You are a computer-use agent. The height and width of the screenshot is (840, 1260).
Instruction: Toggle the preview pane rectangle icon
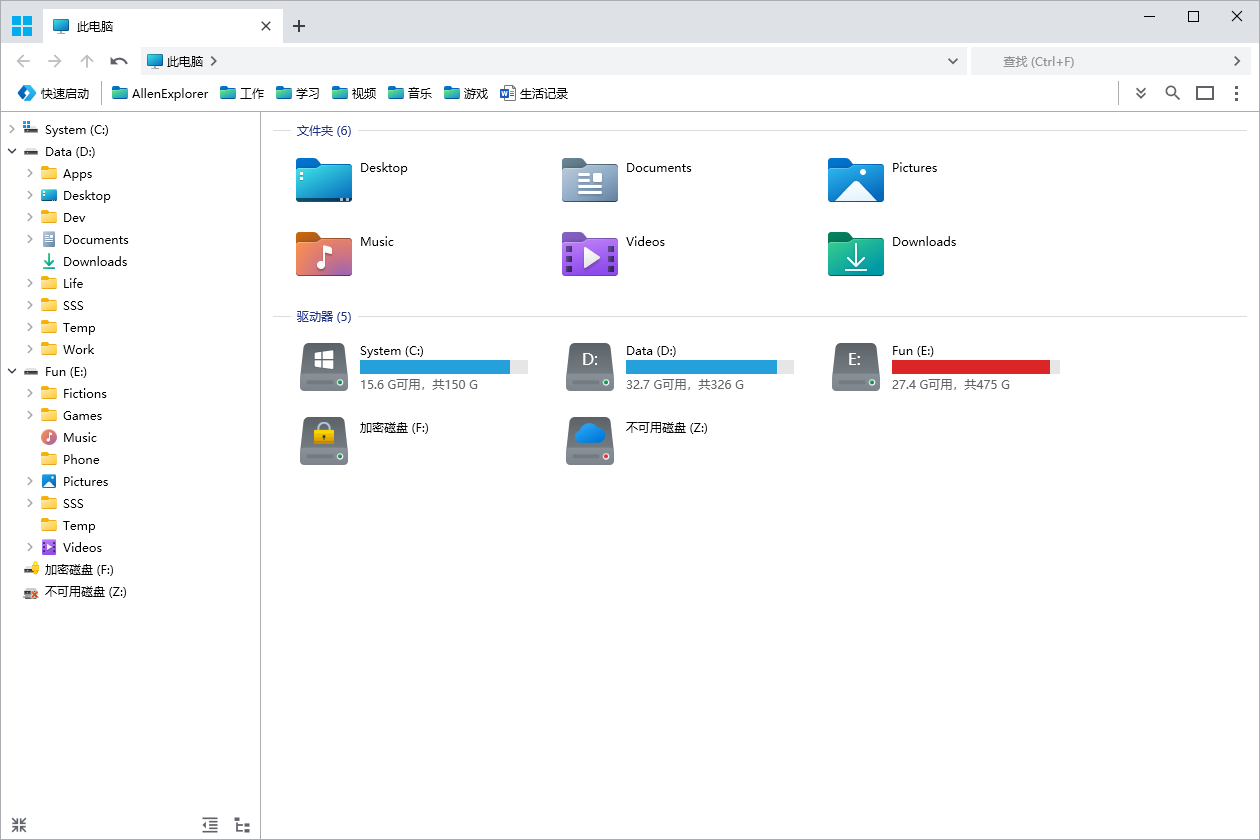1205,93
